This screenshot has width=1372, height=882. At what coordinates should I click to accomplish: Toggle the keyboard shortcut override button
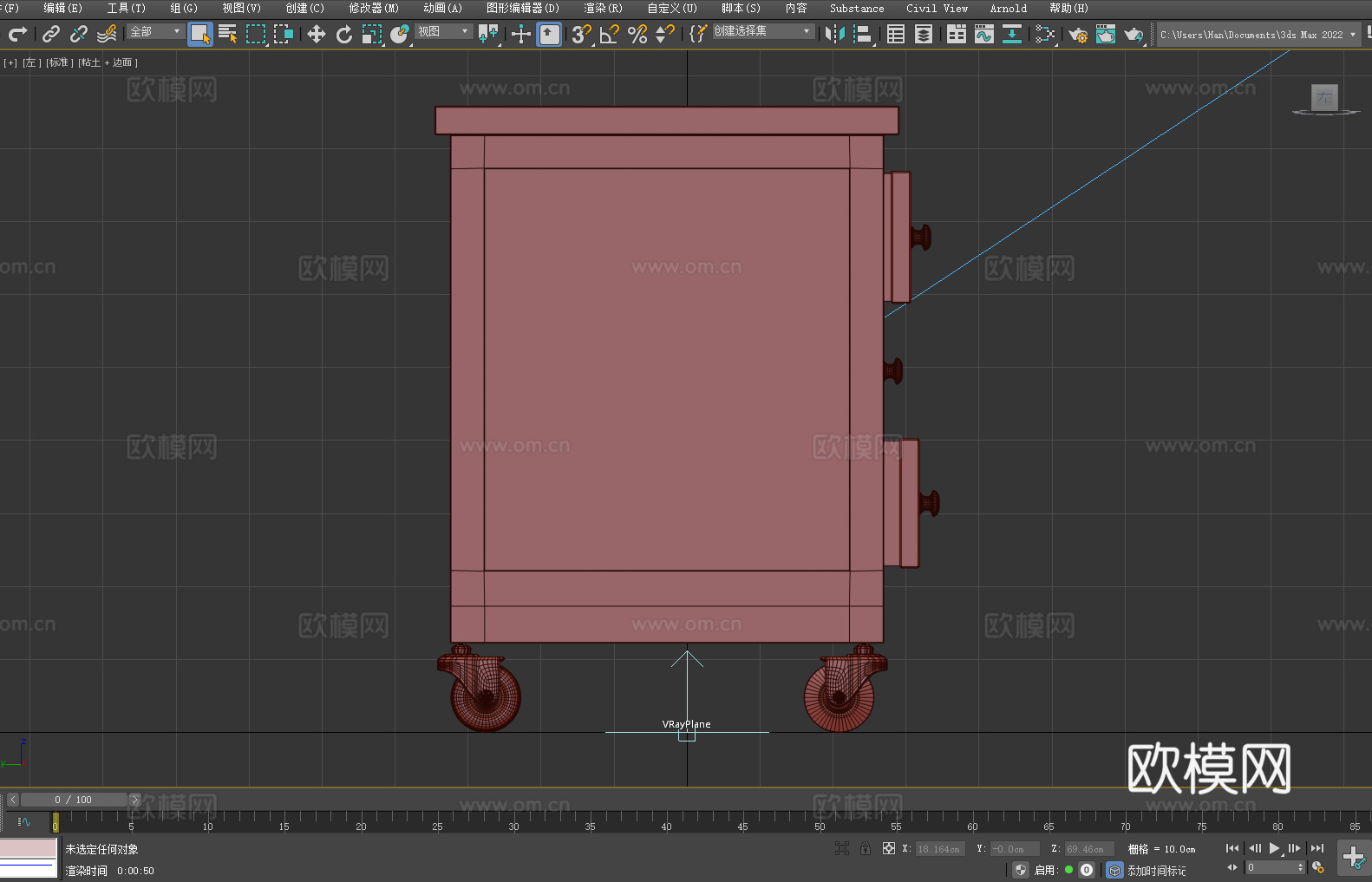(549, 34)
